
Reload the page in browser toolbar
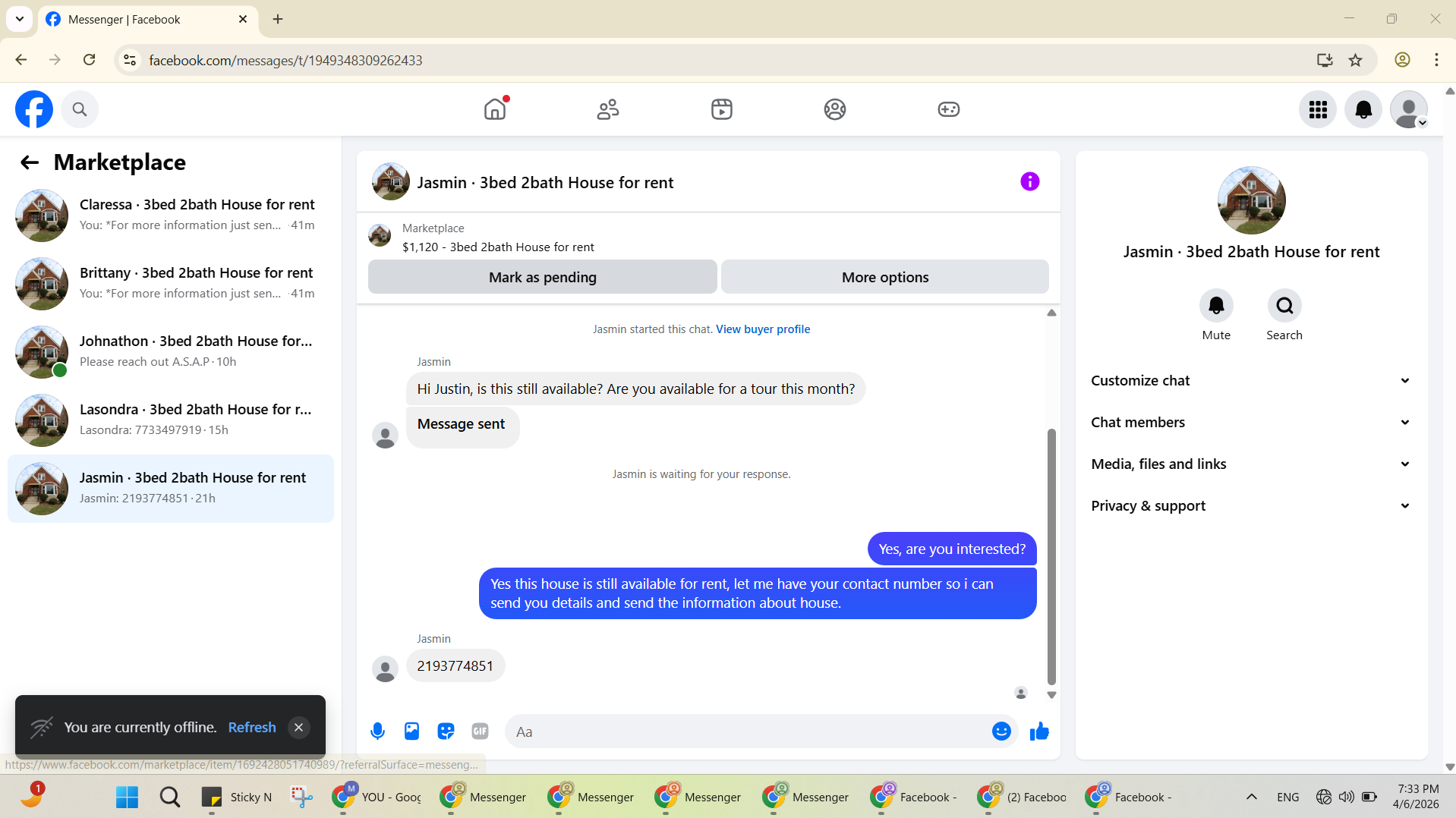click(x=89, y=60)
